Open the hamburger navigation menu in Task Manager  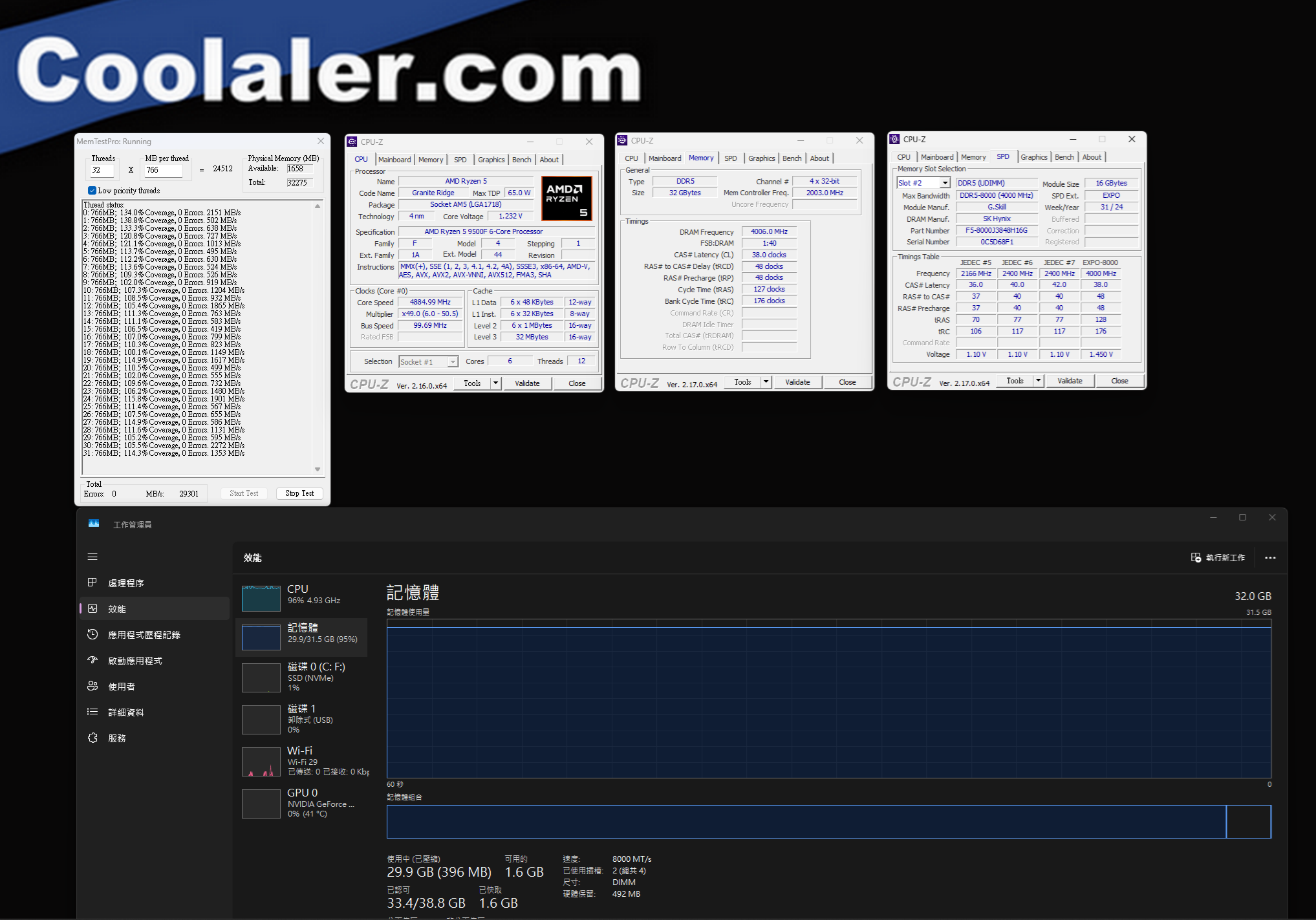point(92,557)
